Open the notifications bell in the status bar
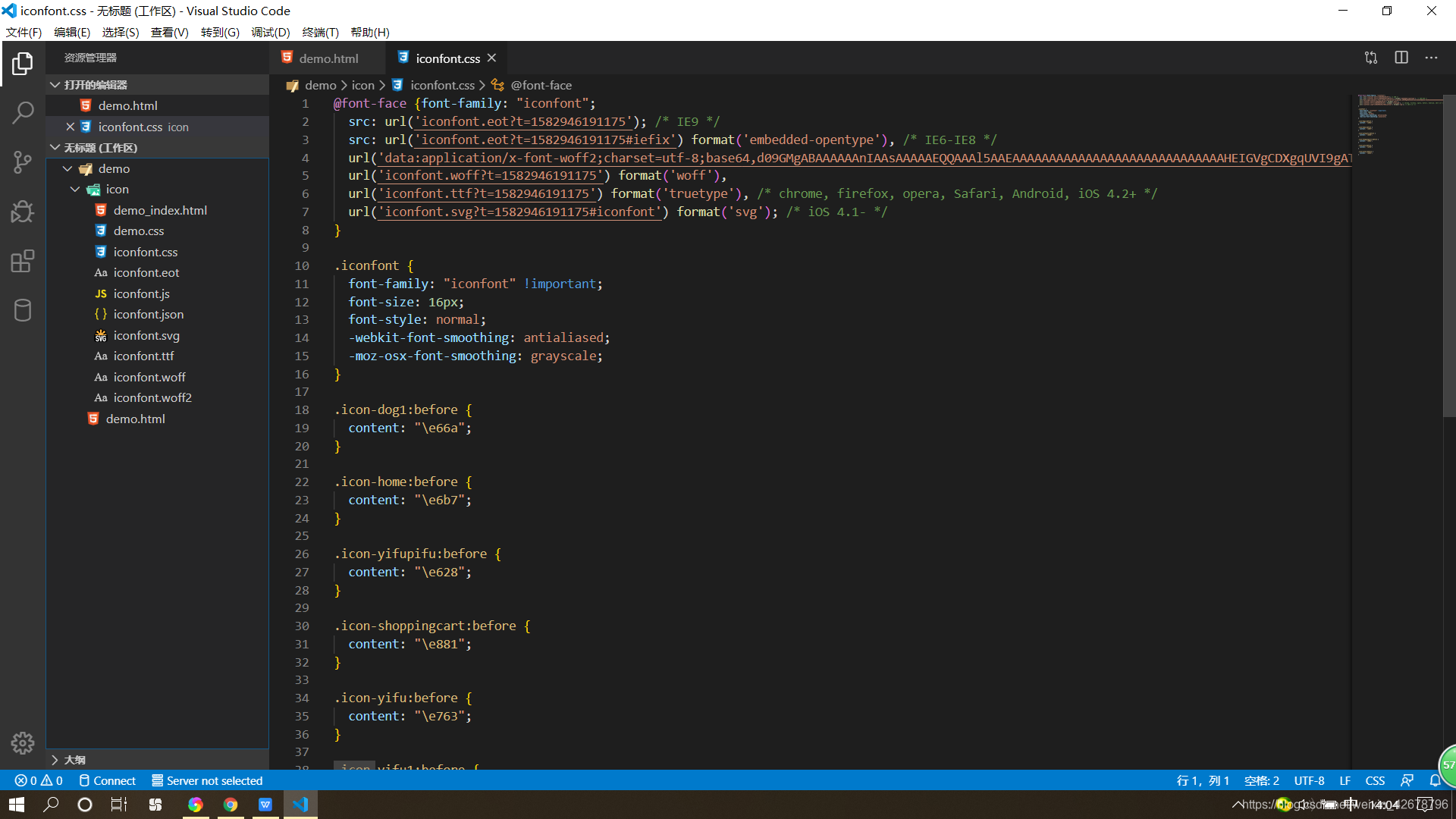The width and height of the screenshot is (1456, 819). pyautogui.click(x=1435, y=780)
